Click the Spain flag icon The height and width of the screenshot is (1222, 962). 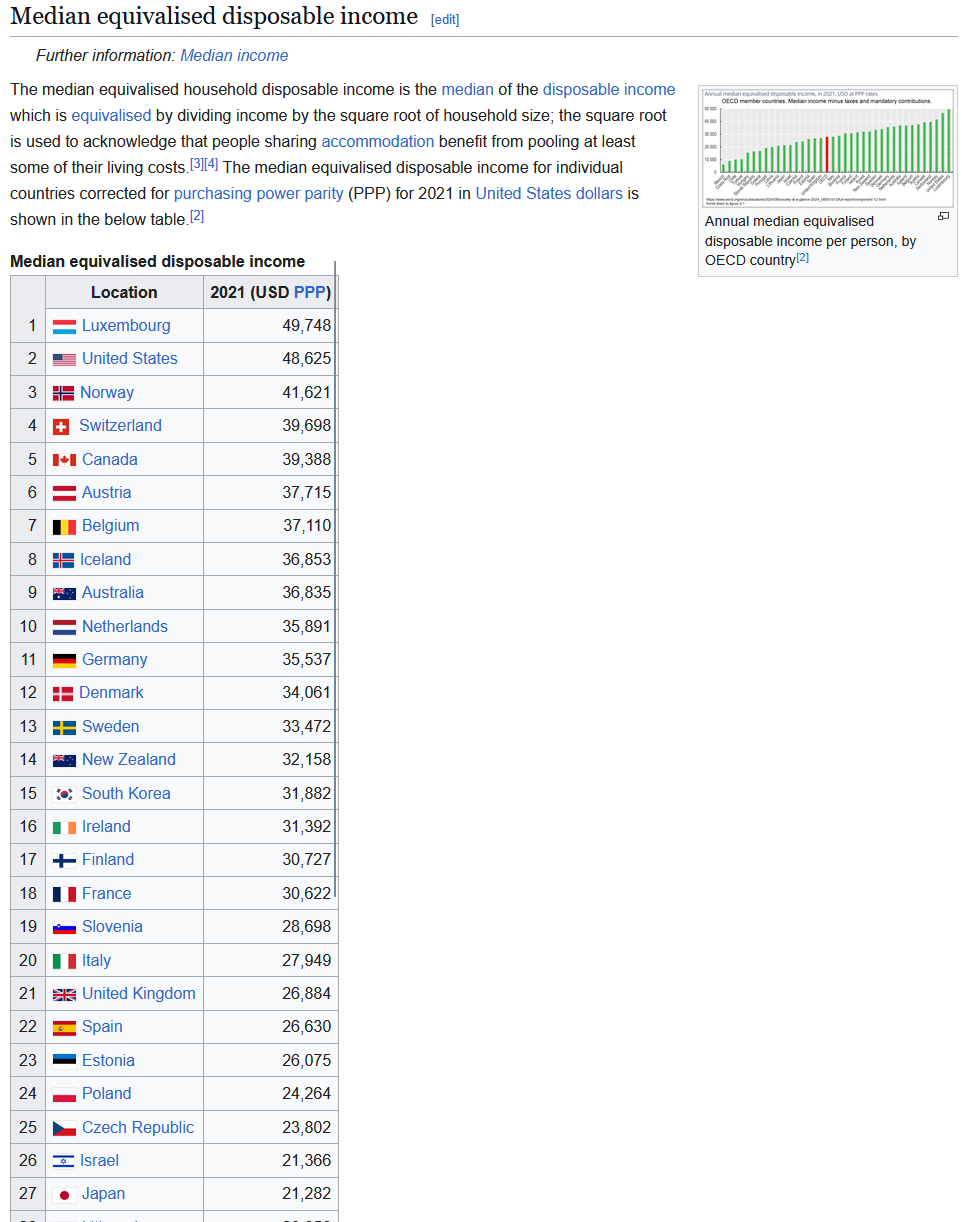[64, 1027]
